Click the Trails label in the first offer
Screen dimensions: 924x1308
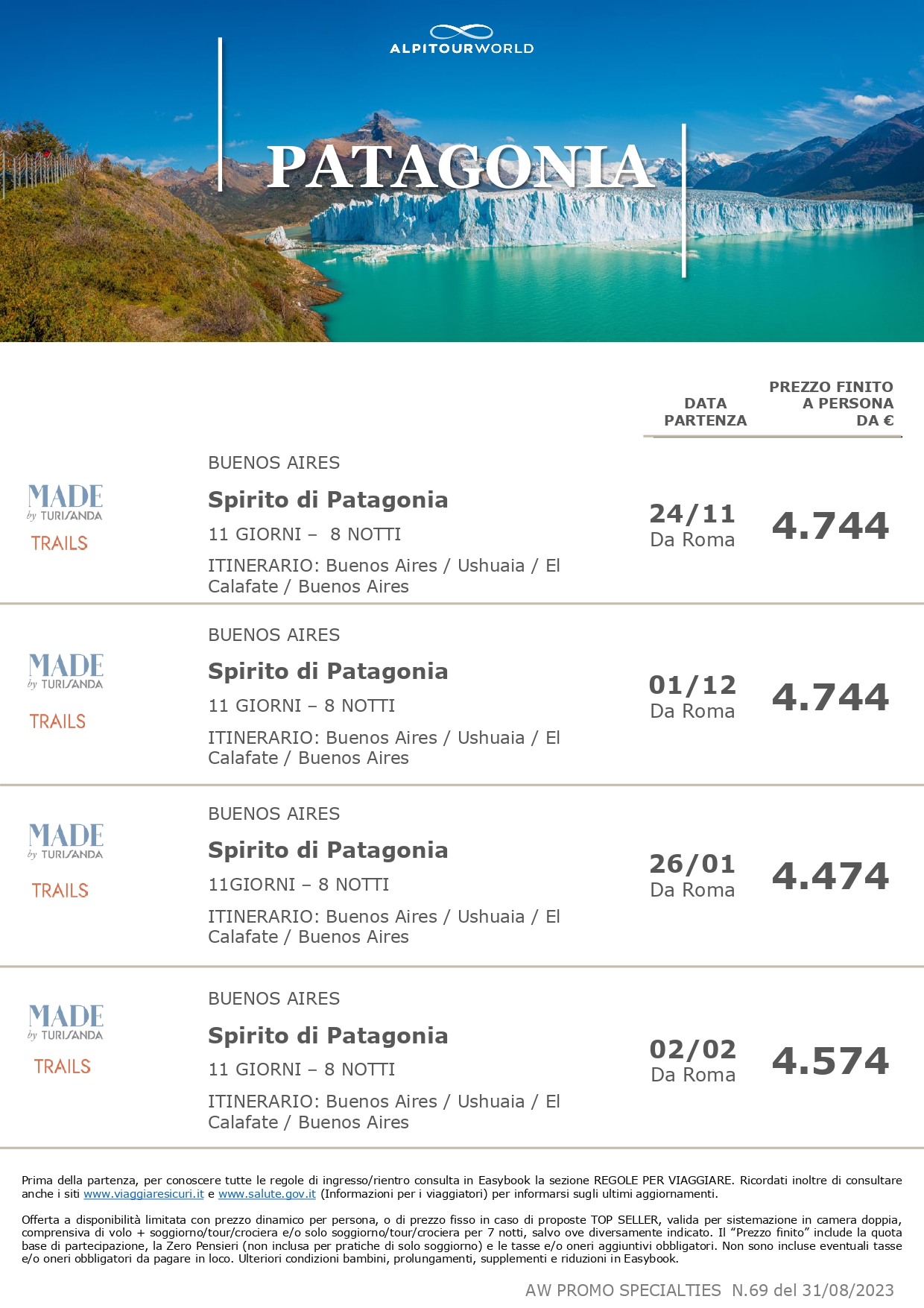point(60,543)
